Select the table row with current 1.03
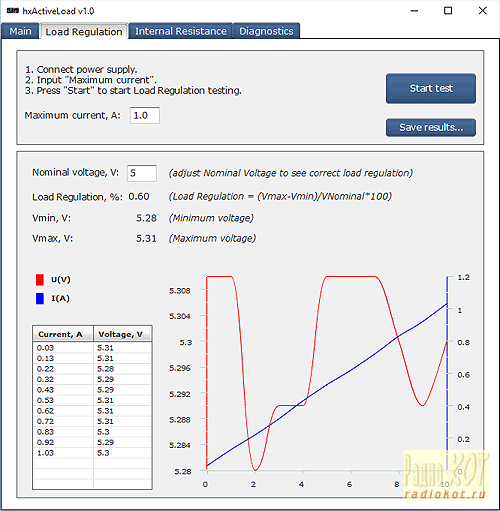 pyautogui.click(x=92, y=453)
